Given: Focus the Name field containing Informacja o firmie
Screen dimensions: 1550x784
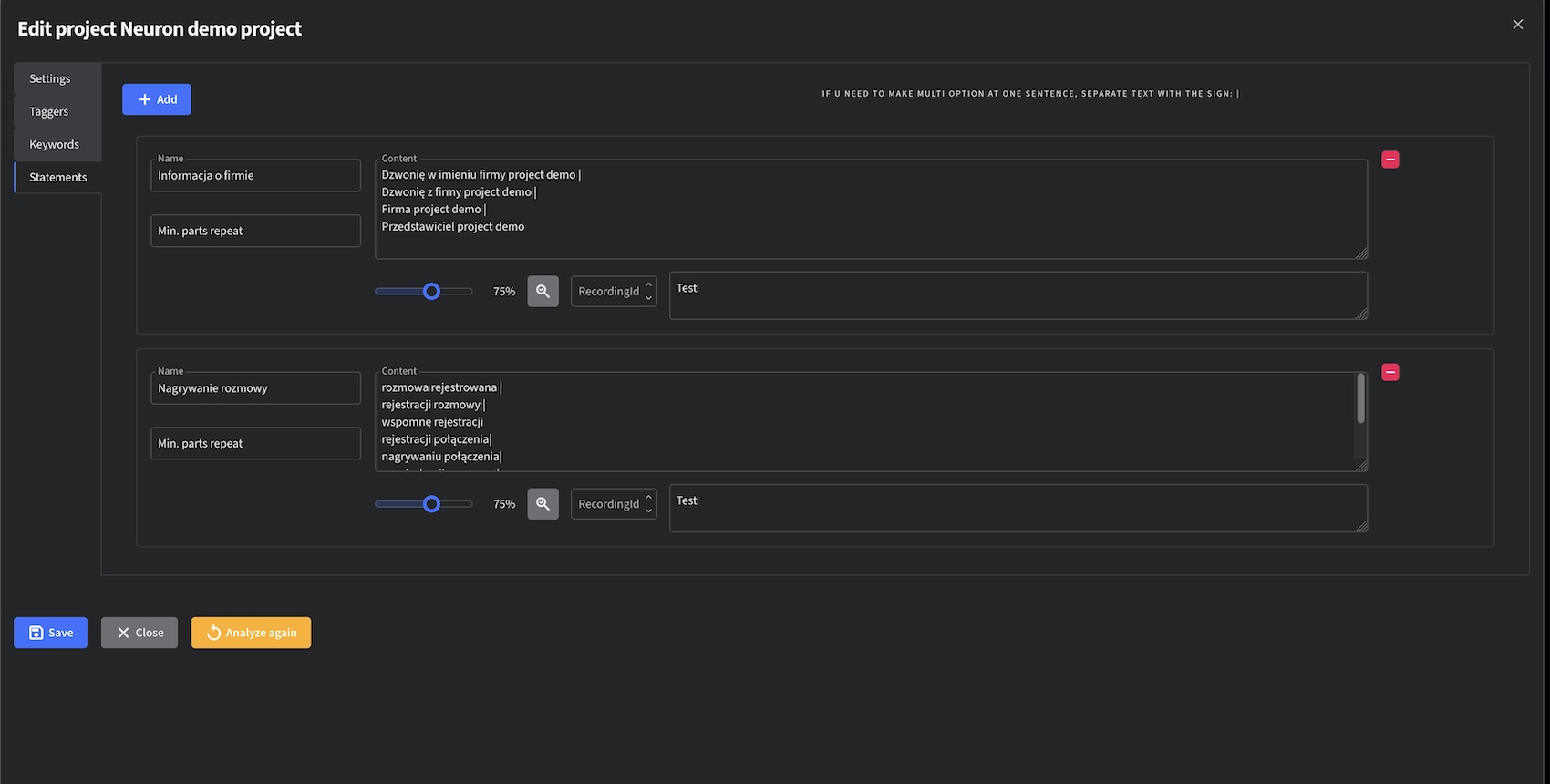Looking at the screenshot, I should [255, 176].
